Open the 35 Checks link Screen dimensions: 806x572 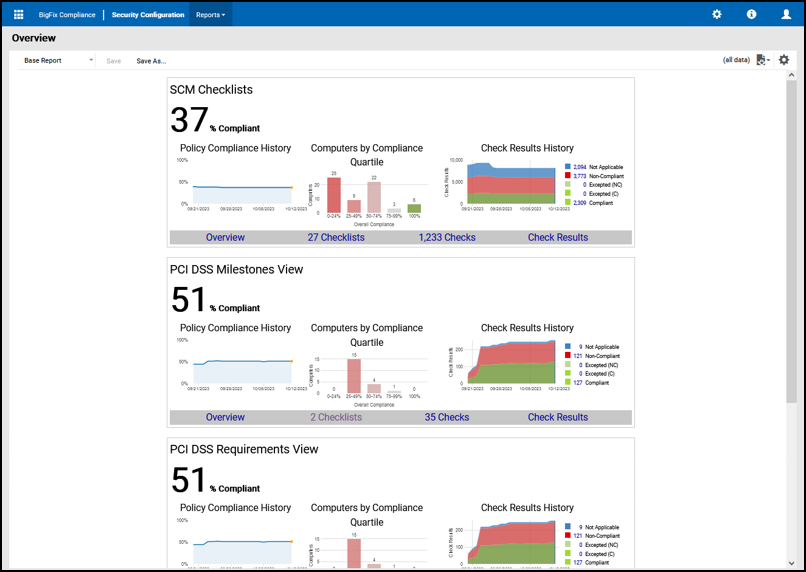coord(447,418)
